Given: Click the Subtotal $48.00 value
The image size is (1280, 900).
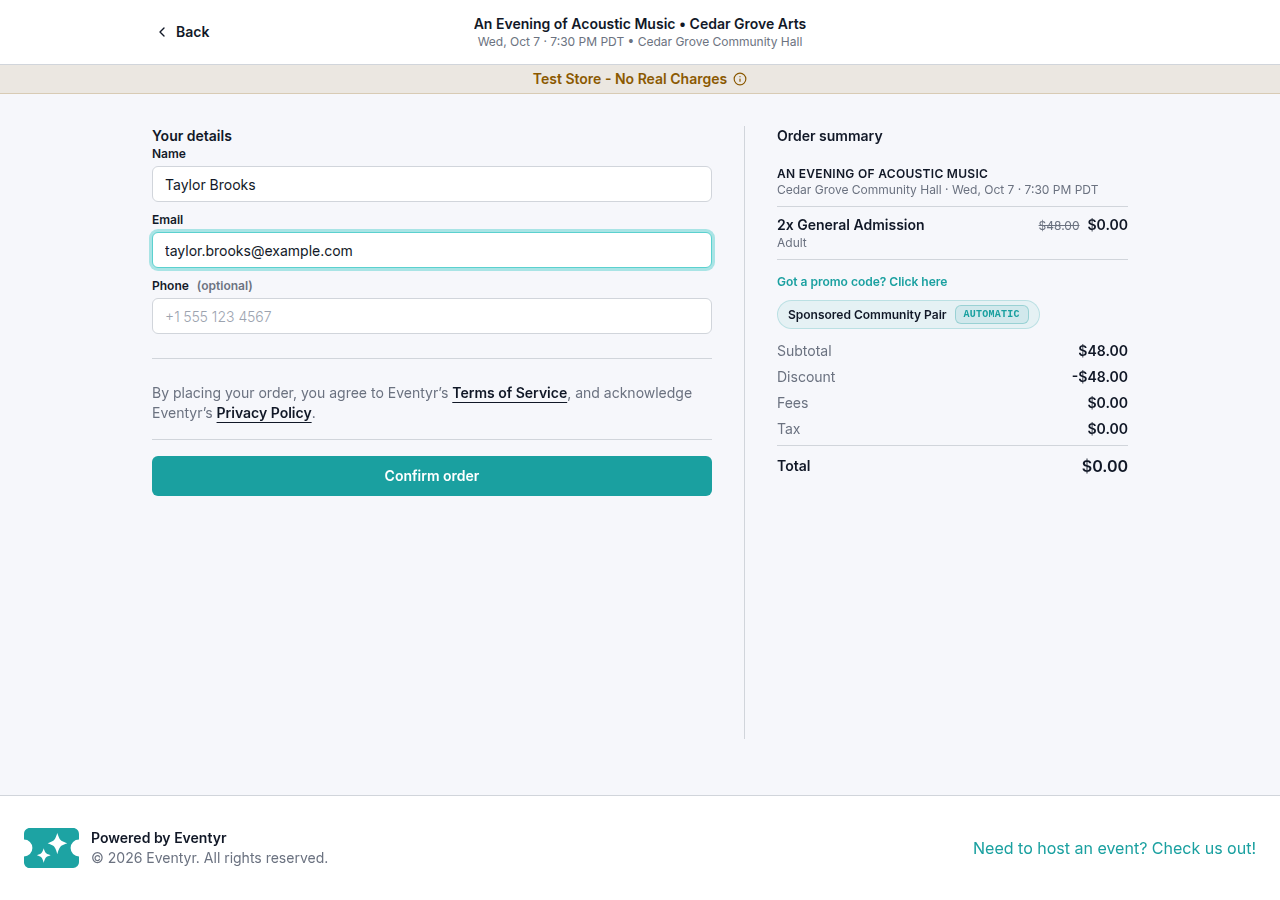Looking at the screenshot, I should (1103, 351).
